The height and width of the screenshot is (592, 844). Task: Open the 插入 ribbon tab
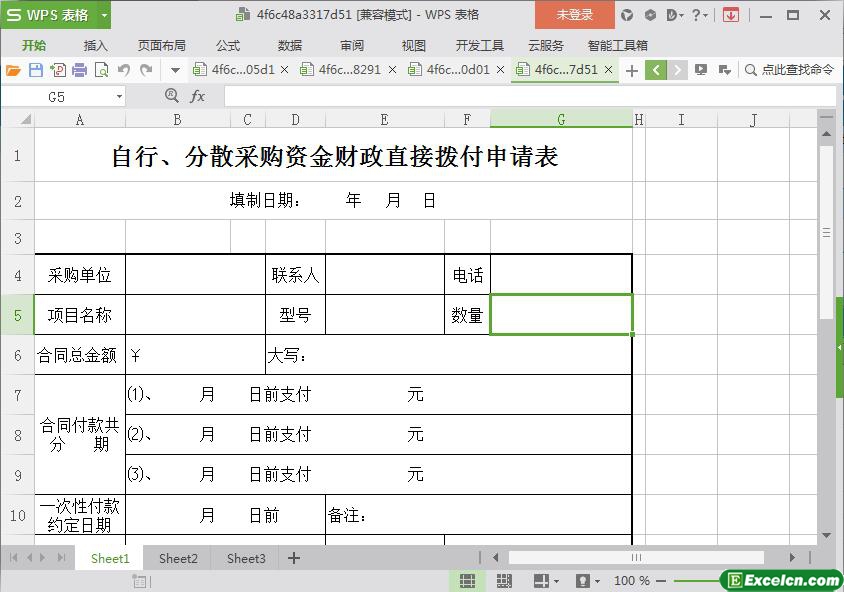click(x=95, y=45)
